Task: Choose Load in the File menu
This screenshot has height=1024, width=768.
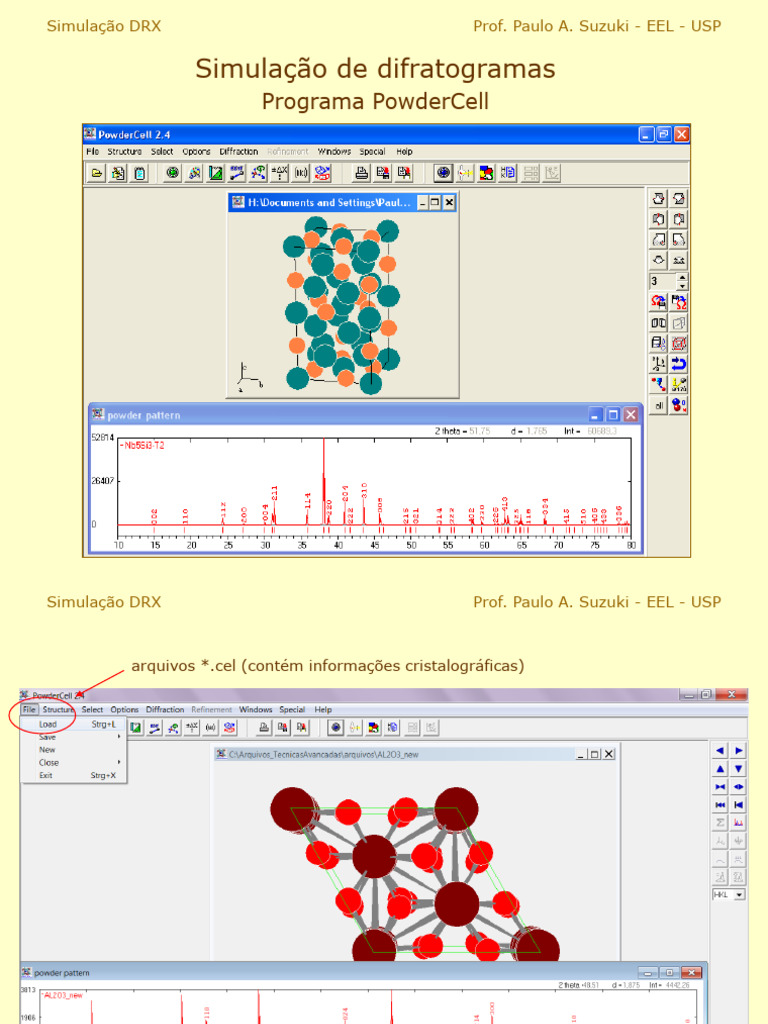Action: (74, 724)
